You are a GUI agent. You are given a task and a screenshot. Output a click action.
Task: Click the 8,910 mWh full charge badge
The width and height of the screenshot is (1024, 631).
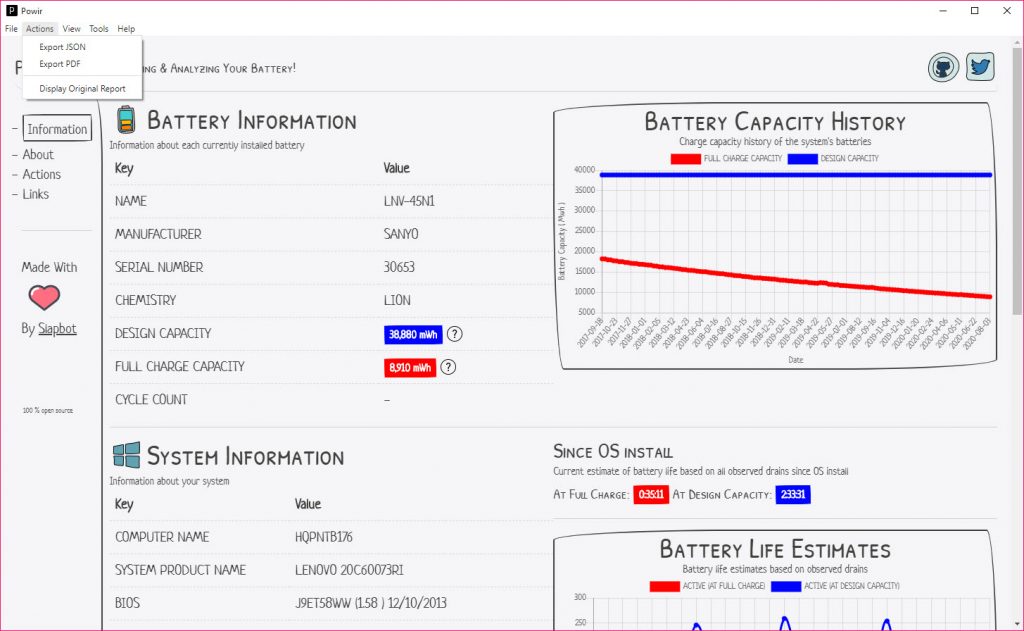tap(410, 368)
